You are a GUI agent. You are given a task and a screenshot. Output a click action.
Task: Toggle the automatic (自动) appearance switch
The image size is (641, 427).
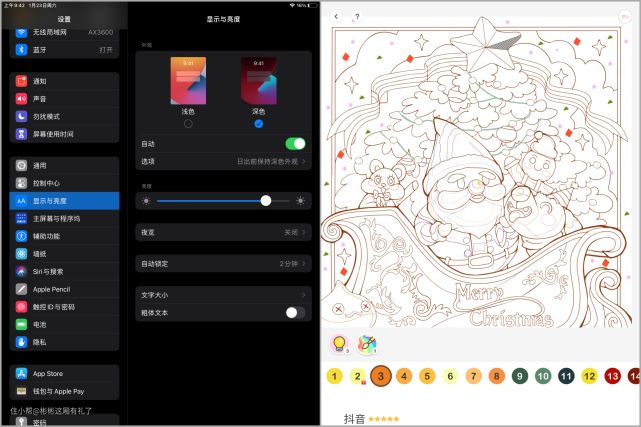tap(295, 144)
